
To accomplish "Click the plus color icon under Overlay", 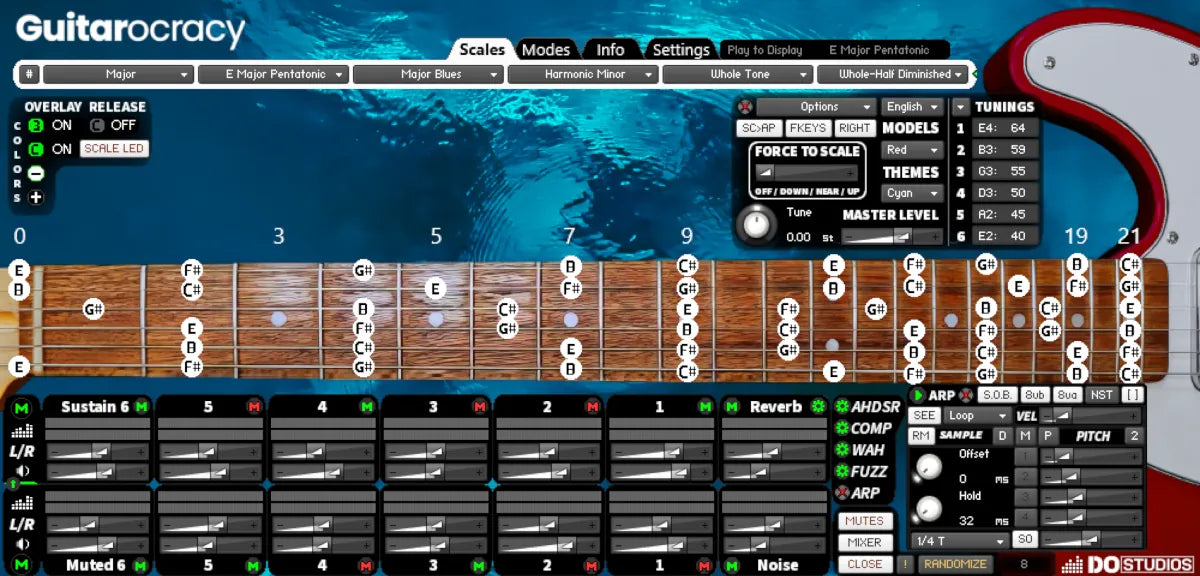I will click(36, 197).
